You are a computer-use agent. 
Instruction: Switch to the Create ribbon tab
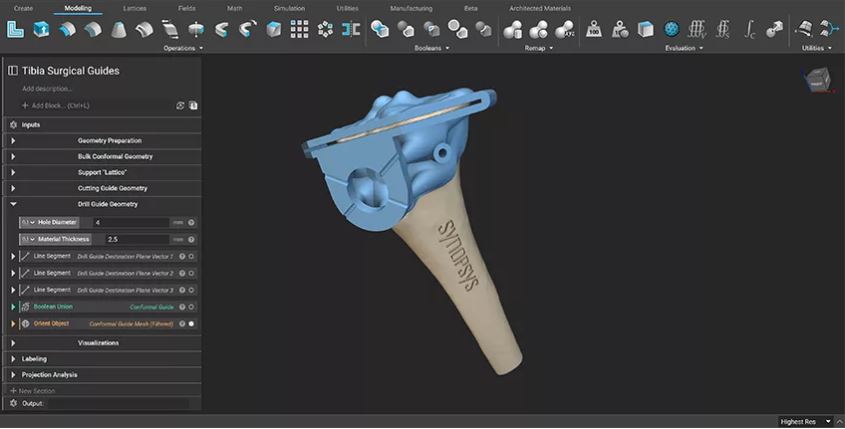click(23, 8)
